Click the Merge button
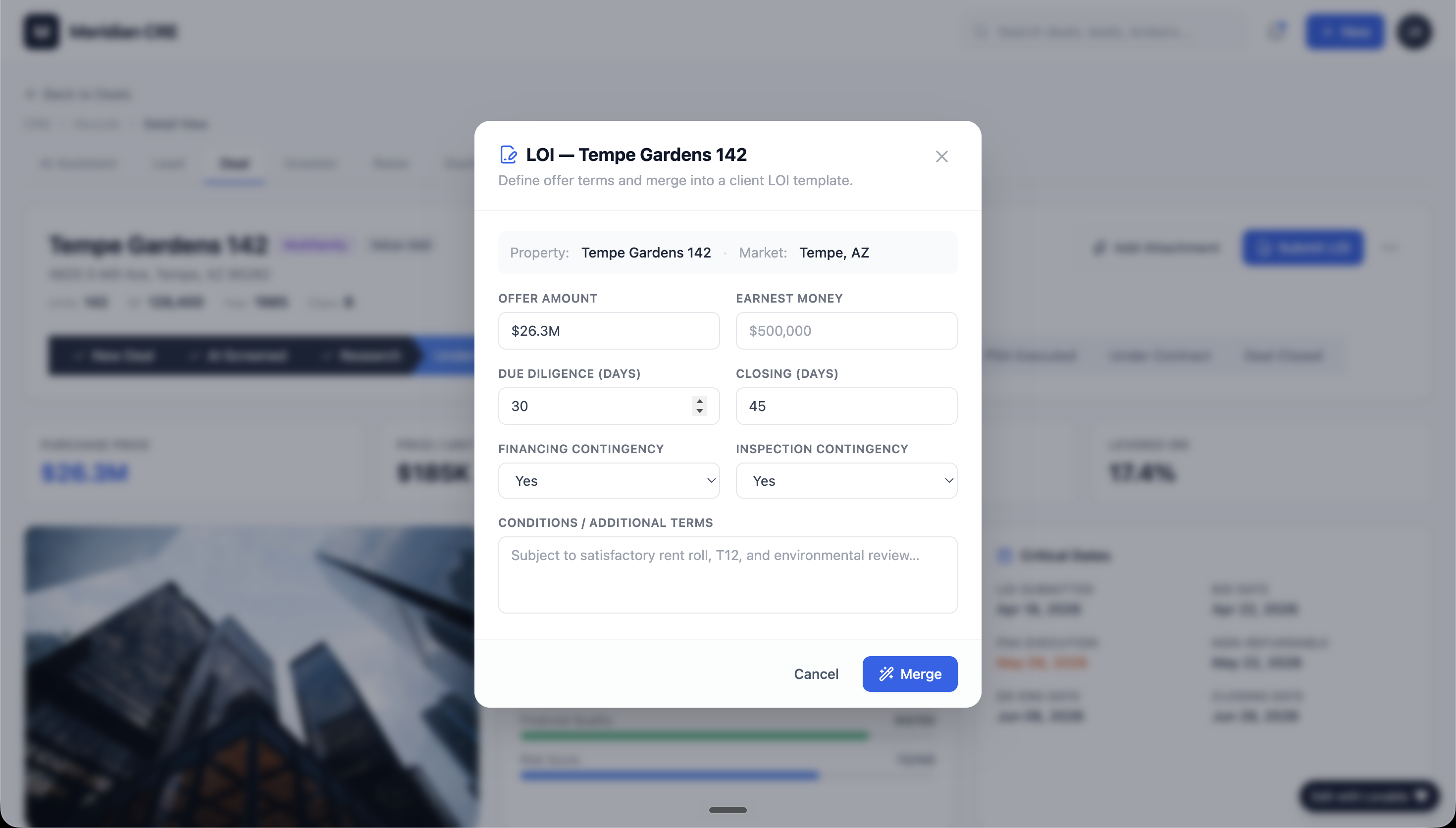Viewport: 1456px width, 828px height. [x=910, y=674]
